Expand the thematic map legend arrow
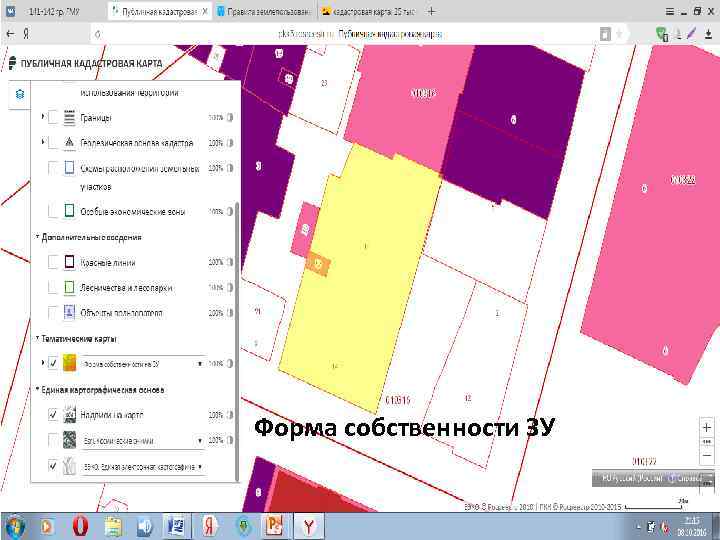 pos(43,362)
